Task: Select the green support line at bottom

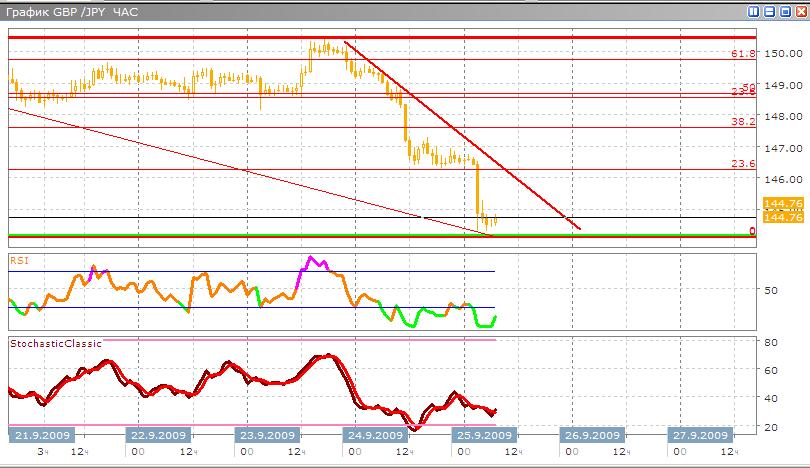Action: (x=300, y=235)
